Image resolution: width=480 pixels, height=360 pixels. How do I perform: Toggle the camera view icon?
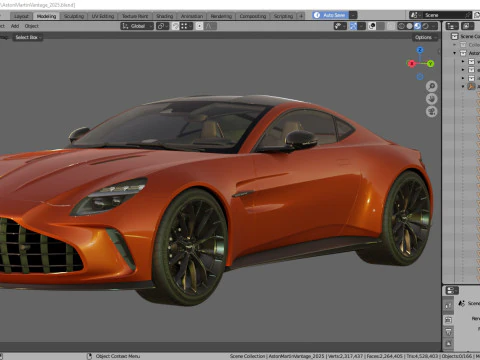pyautogui.click(x=432, y=112)
